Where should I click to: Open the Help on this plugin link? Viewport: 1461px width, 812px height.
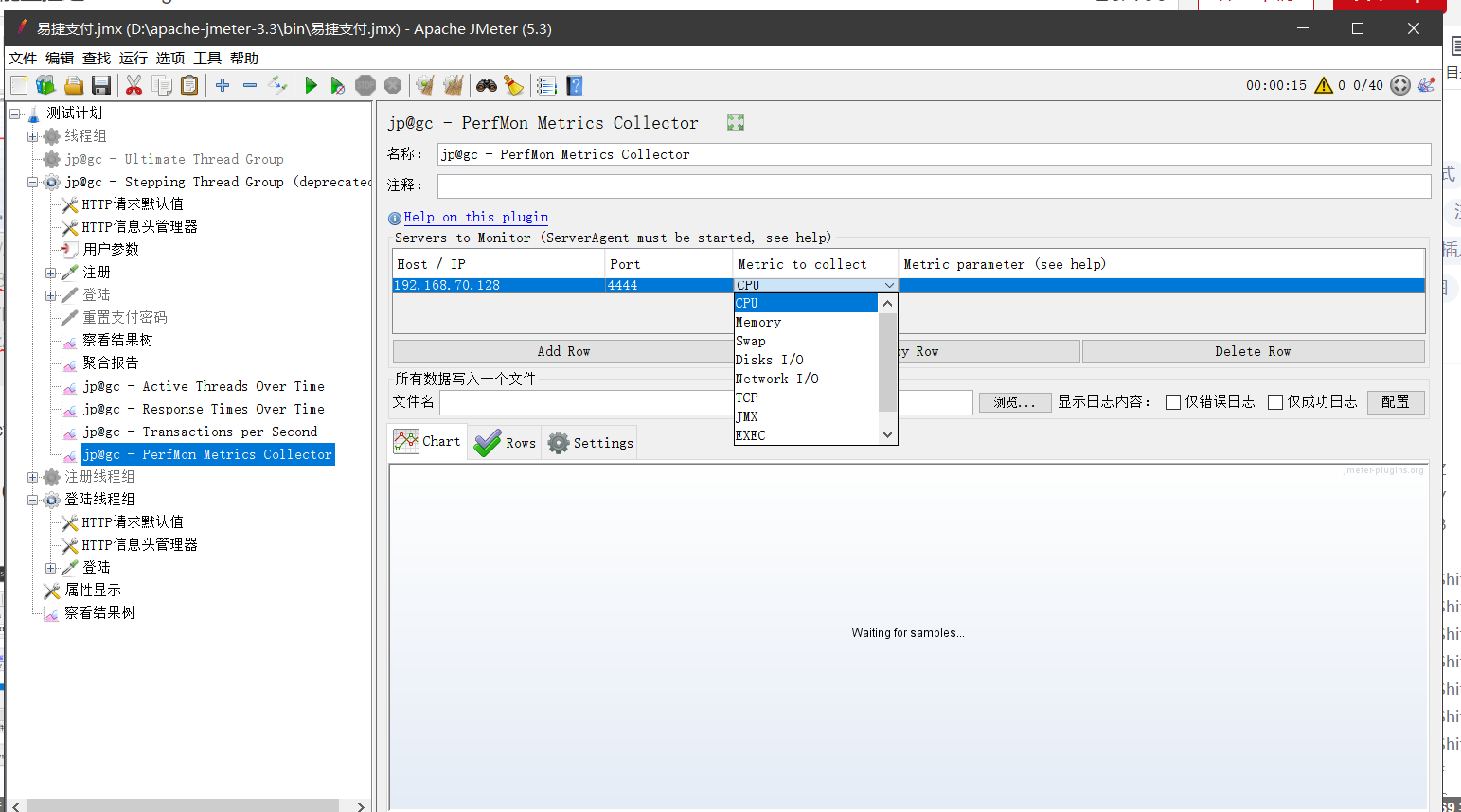coord(476,218)
